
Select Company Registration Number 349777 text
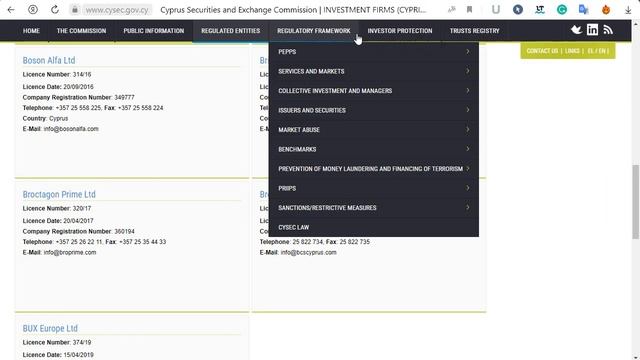pos(78,97)
